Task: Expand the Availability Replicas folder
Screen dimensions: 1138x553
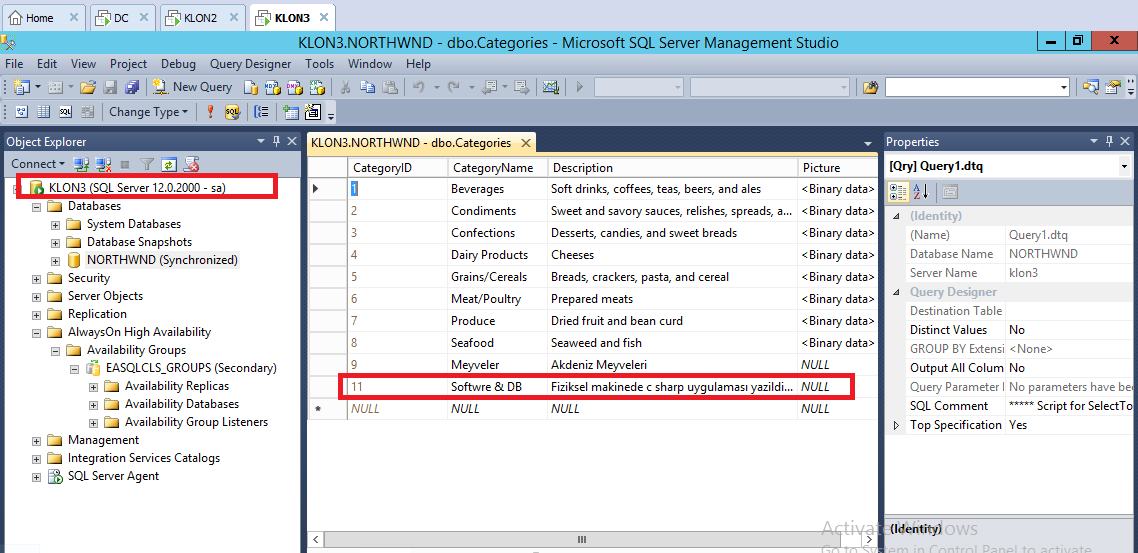Action: click(x=94, y=386)
